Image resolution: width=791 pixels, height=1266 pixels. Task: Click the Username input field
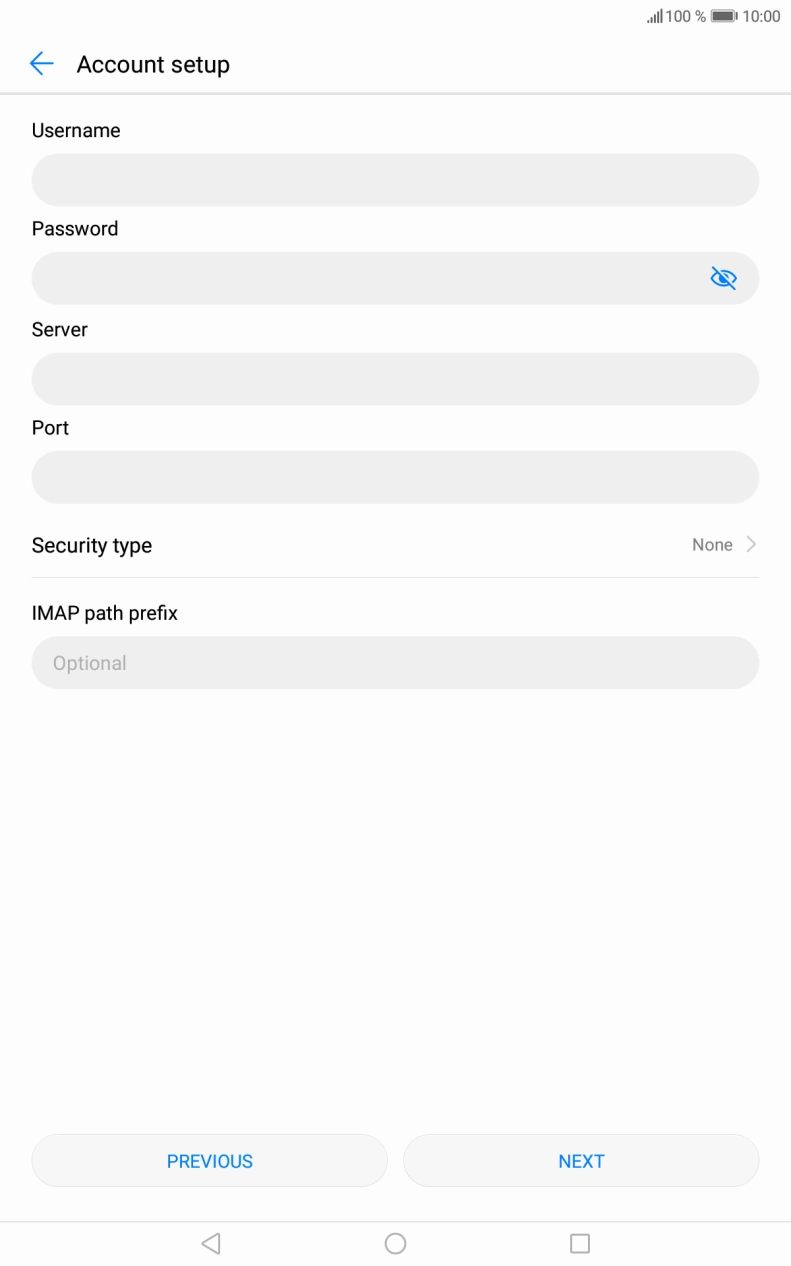(395, 180)
